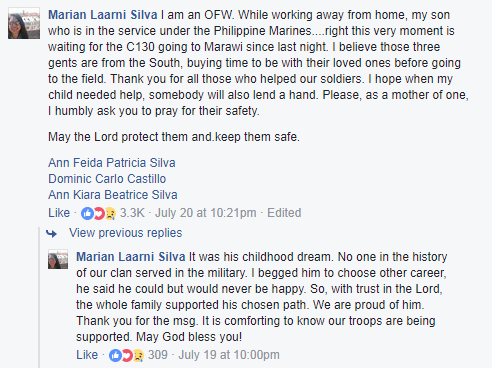This screenshot has height=368, width=492.
Task: Click the sad reaction icon on main comment
Action: [x=110, y=213]
